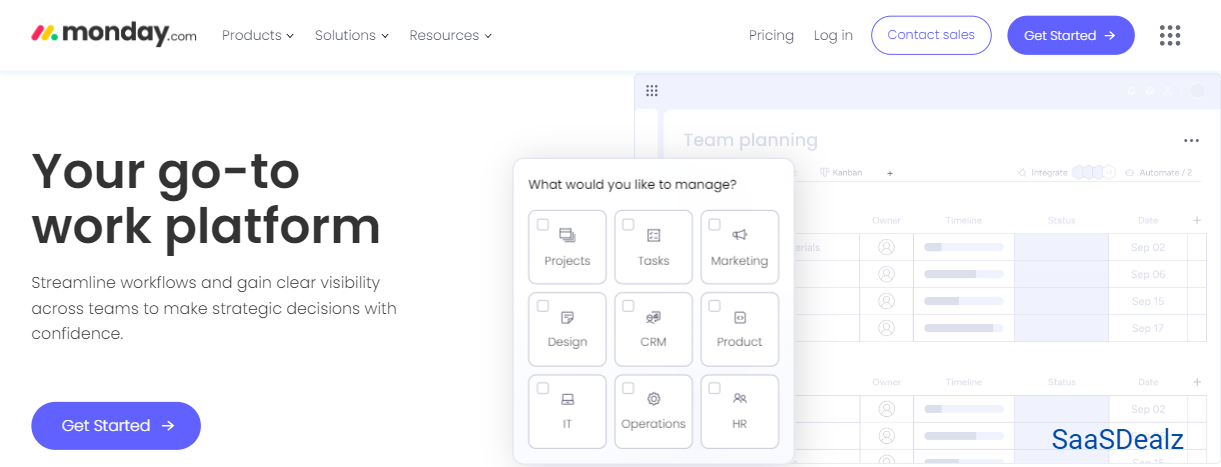
Task: Click the owner avatar in Sep 15 row
Action: pyautogui.click(x=886, y=301)
